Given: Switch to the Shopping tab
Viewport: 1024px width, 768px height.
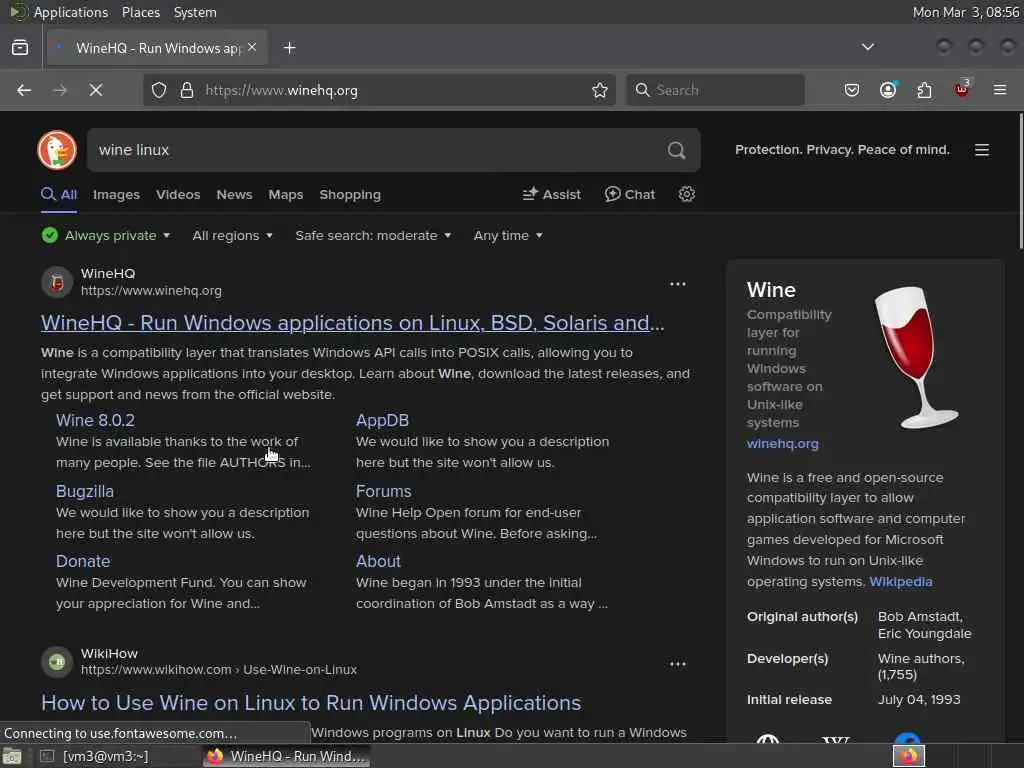Looking at the screenshot, I should click(x=349, y=195).
